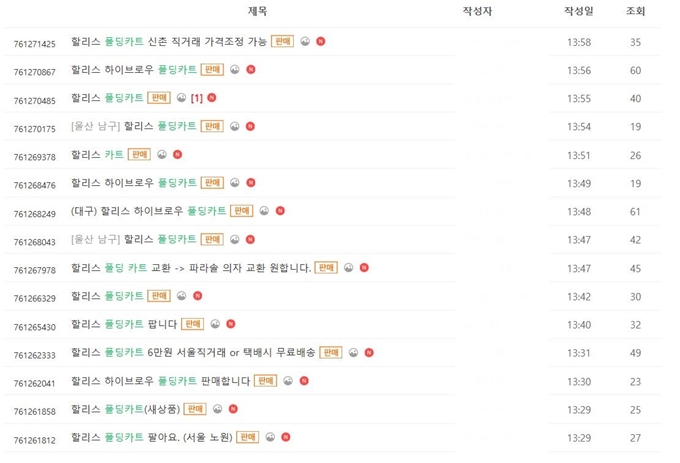Click image icon on post 761265430
680x463 pixels.
pyautogui.click(x=215, y=324)
